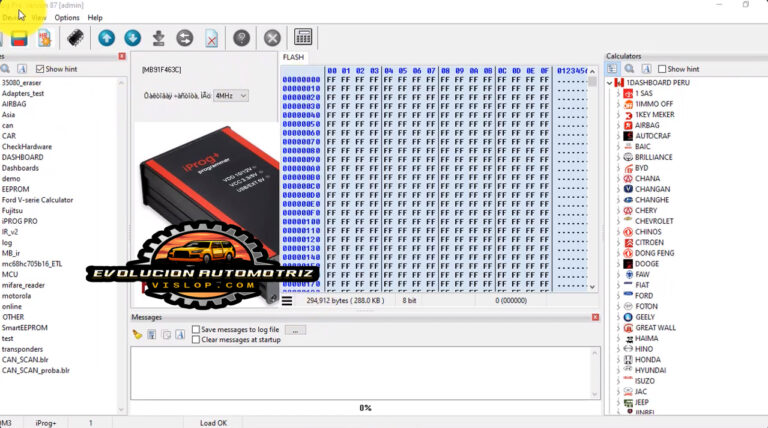This screenshot has width=768, height=428.
Task: Select the FLASH tab above the hex editor
Action: click(x=294, y=57)
